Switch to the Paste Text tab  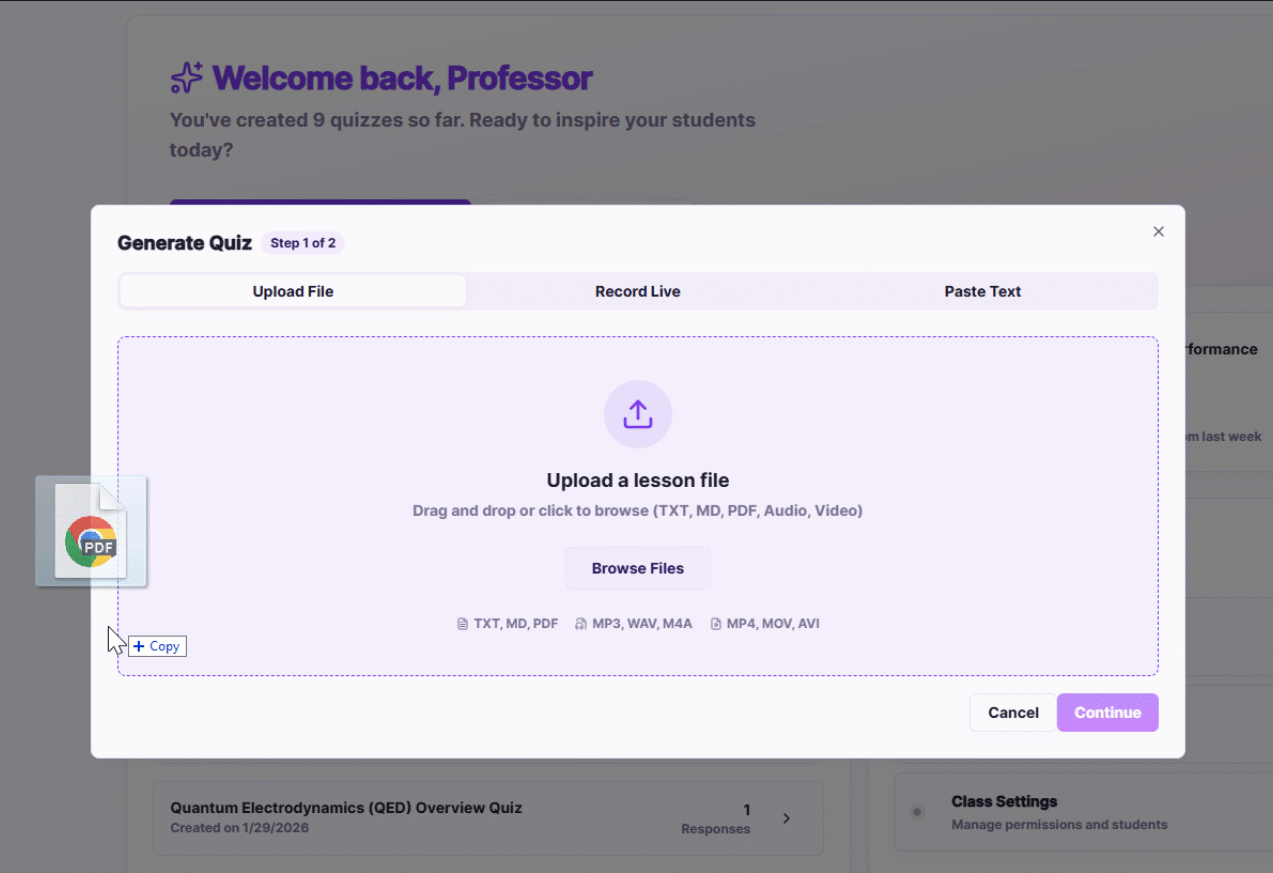(982, 291)
